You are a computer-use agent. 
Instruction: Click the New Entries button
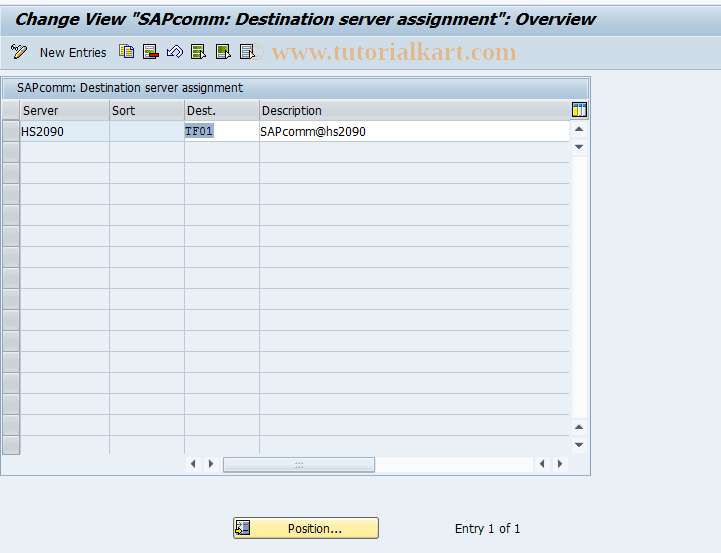[73, 52]
